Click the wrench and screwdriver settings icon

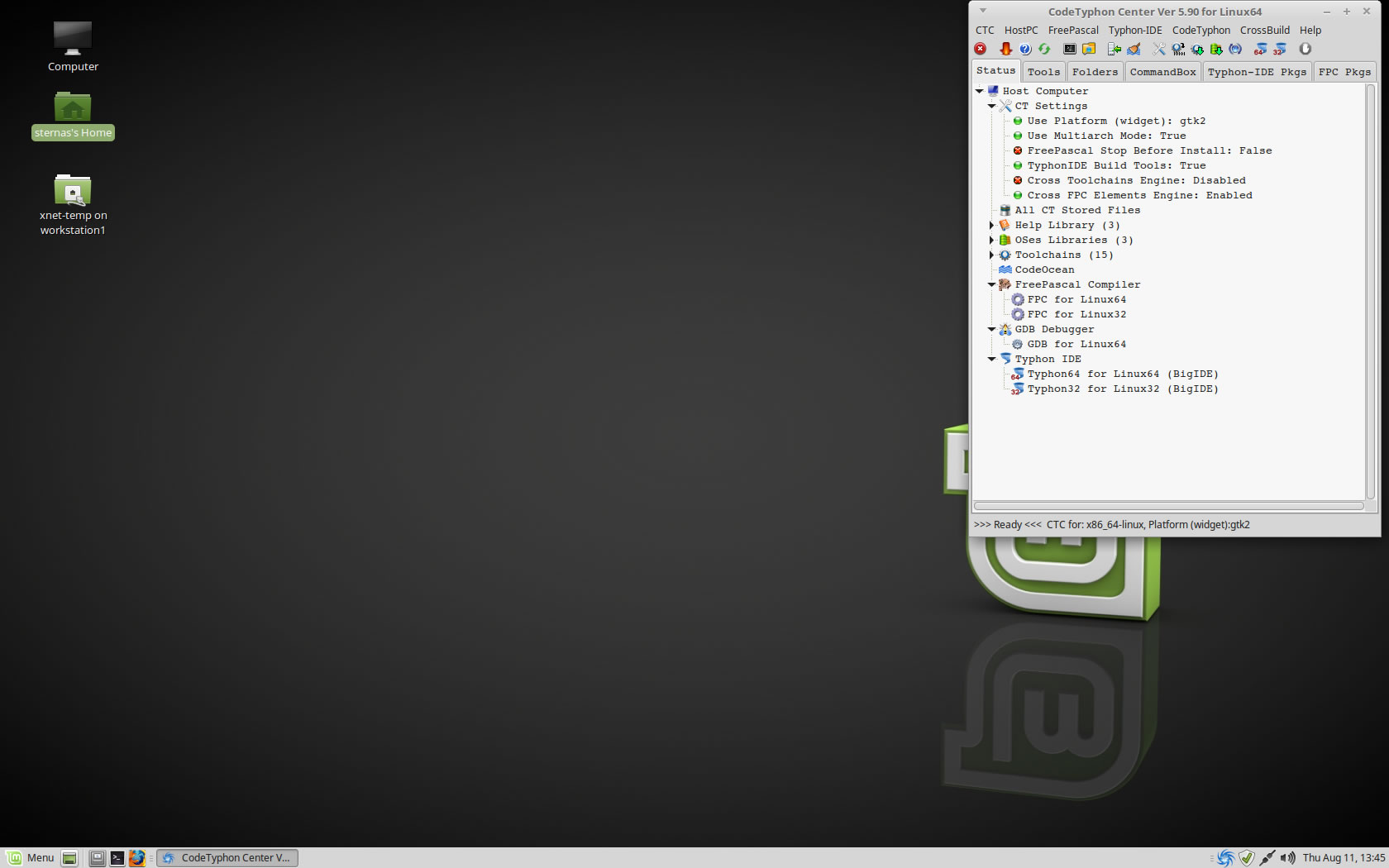[x=1159, y=49]
